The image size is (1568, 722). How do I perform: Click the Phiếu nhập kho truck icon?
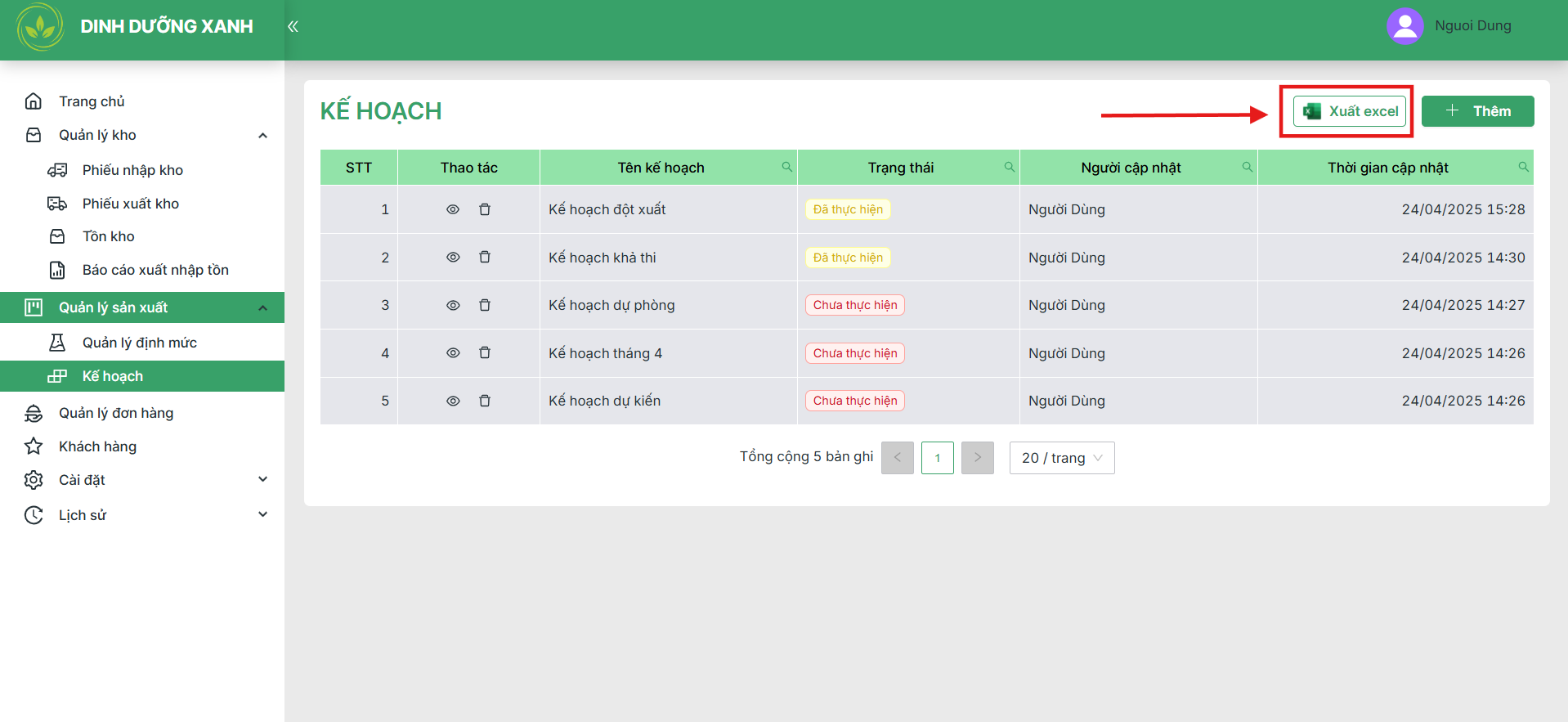coord(57,170)
